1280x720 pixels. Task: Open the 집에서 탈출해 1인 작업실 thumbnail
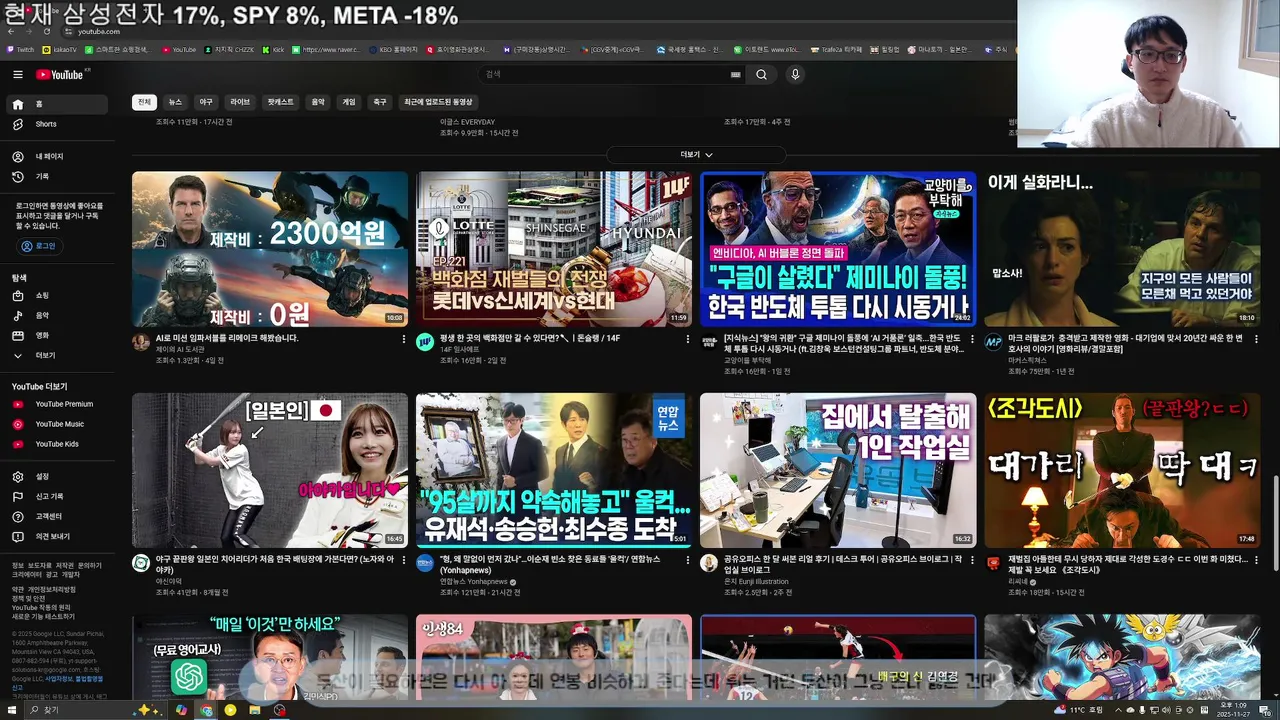(x=838, y=470)
